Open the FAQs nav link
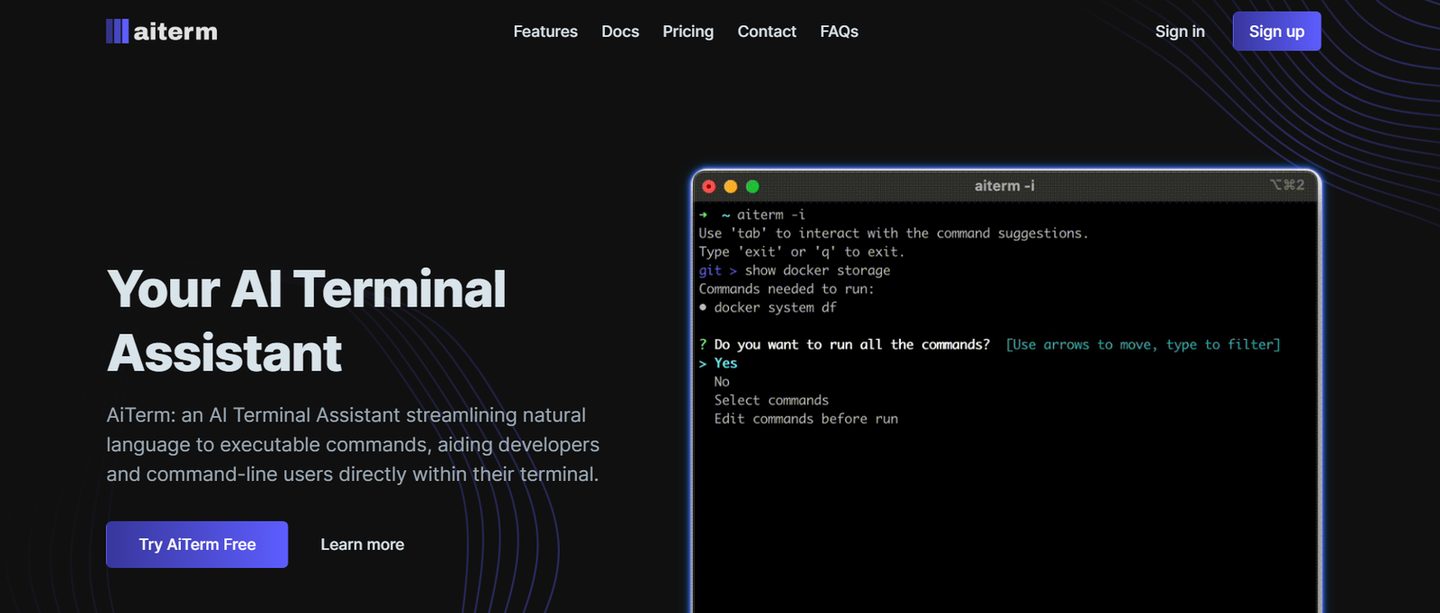The image size is (1440, 613). point(839,31)
